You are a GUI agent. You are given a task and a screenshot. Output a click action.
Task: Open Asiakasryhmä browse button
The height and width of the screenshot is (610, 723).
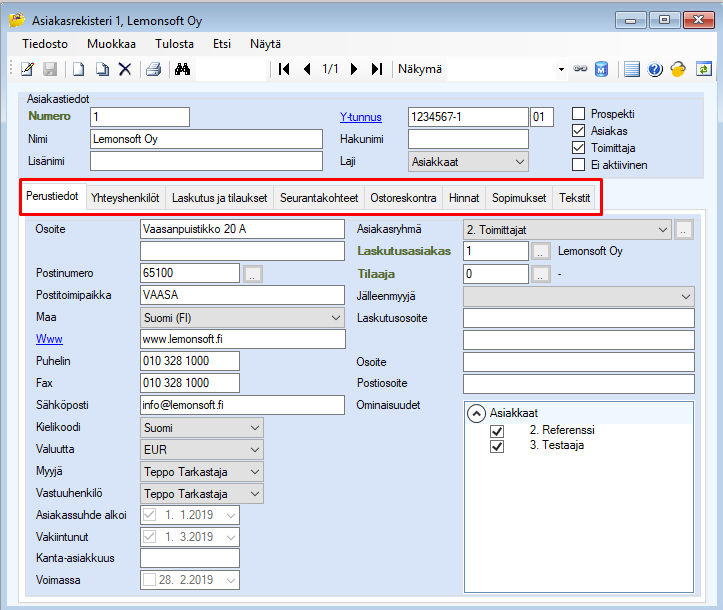(683, 230)
